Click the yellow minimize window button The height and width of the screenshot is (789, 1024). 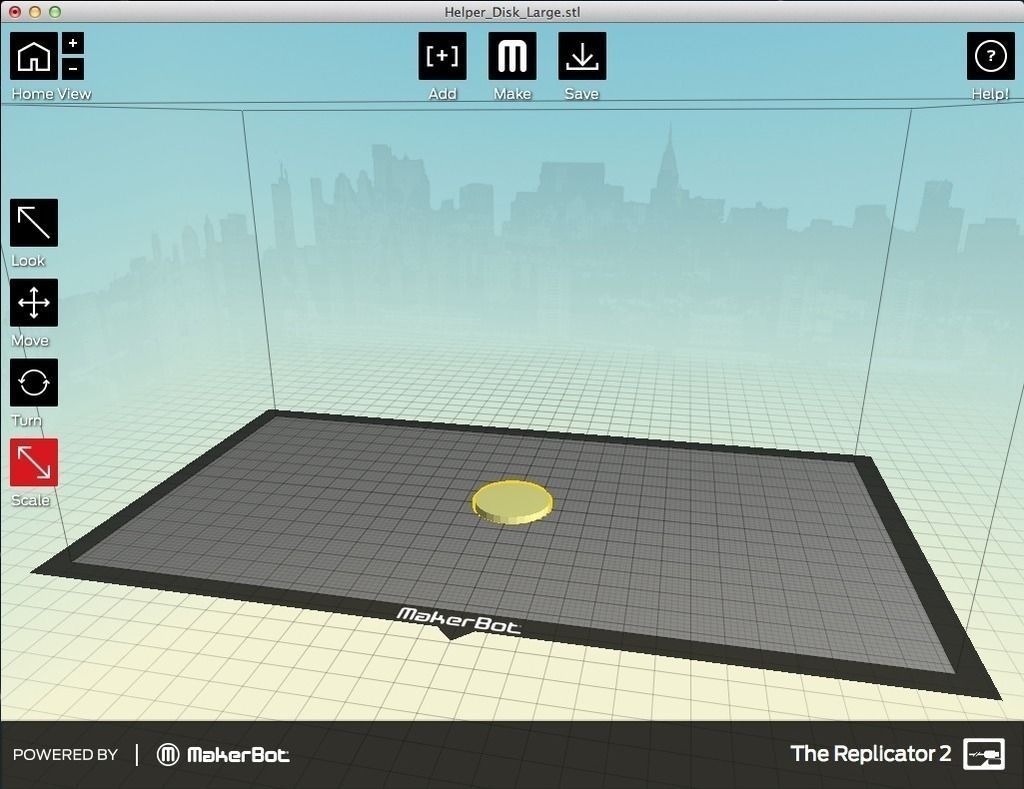coord(35,12)
